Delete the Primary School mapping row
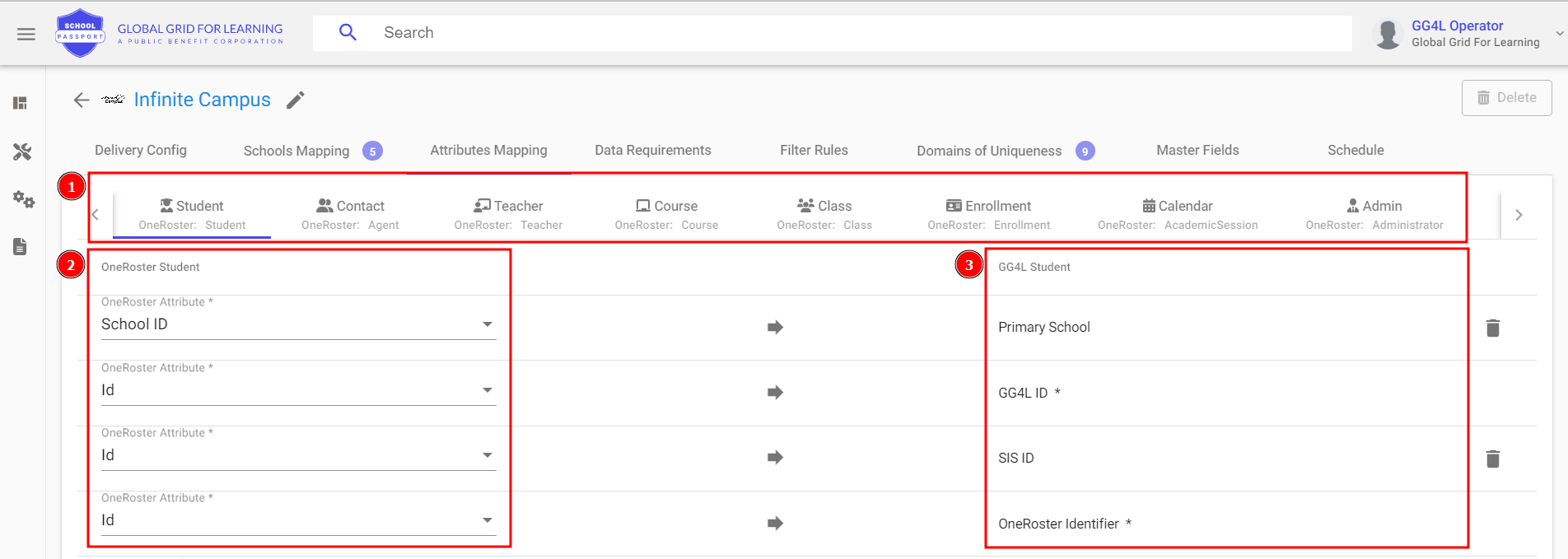The width and height of the screenshot is (1568, 559). (1493, 328)
